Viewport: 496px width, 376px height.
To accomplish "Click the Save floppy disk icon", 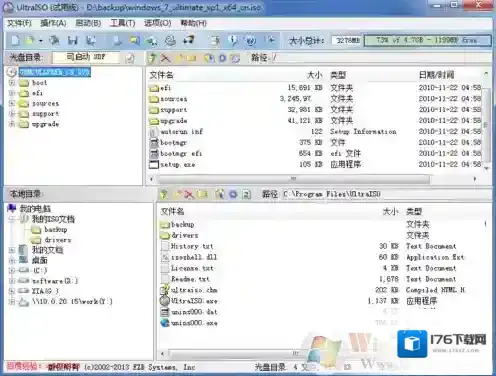I will tap(73, 41).
